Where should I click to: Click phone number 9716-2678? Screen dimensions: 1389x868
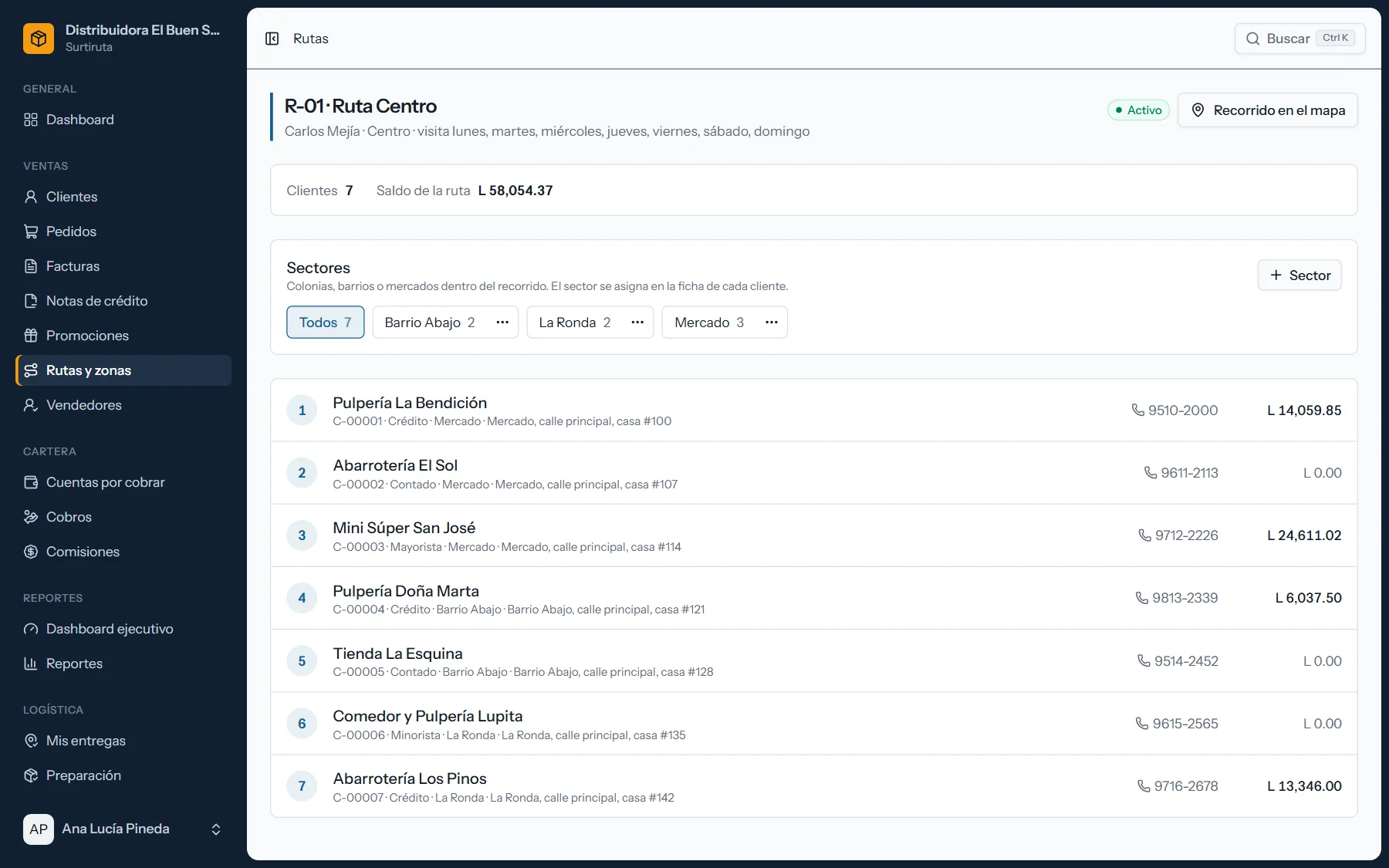(1178, 786)
